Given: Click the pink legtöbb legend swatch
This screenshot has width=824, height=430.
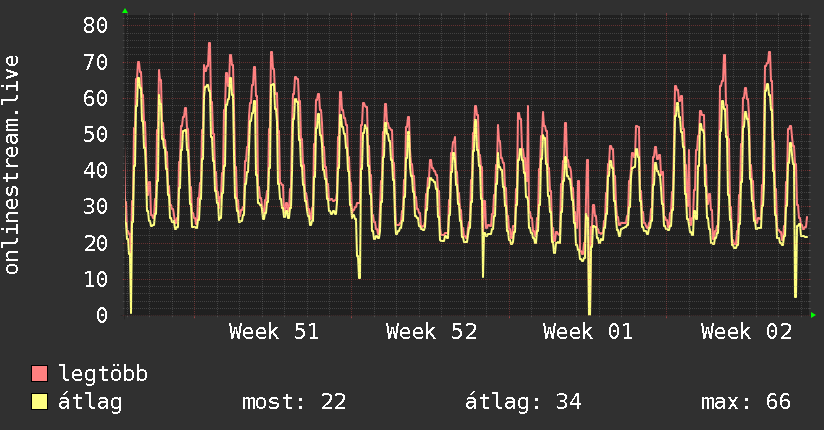Looking at the screenshot, I should pyautogui.click(x=39, y=373).
